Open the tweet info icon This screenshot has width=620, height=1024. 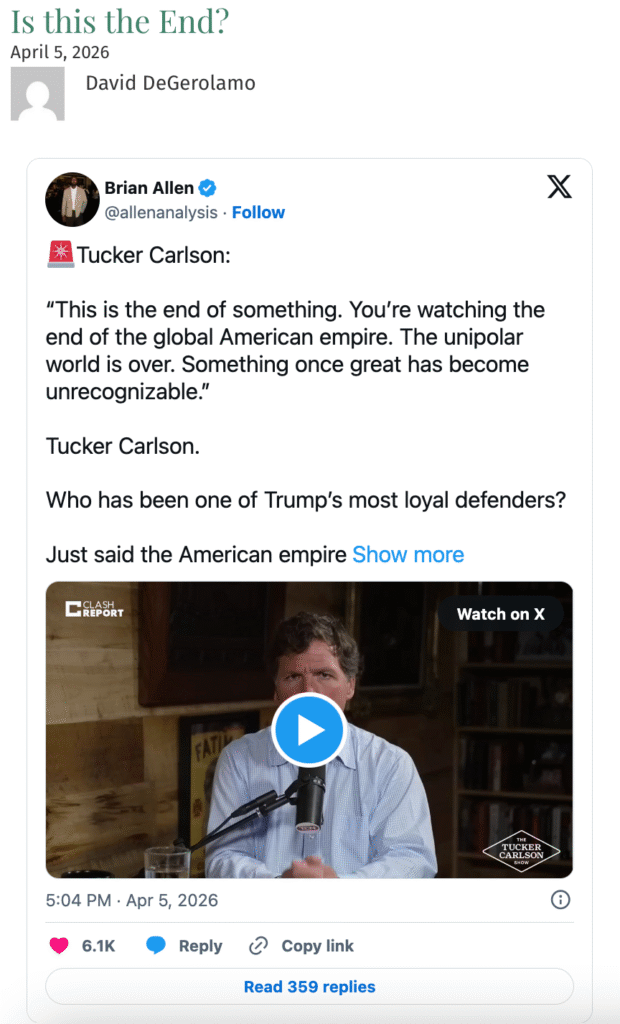[561, 900]
